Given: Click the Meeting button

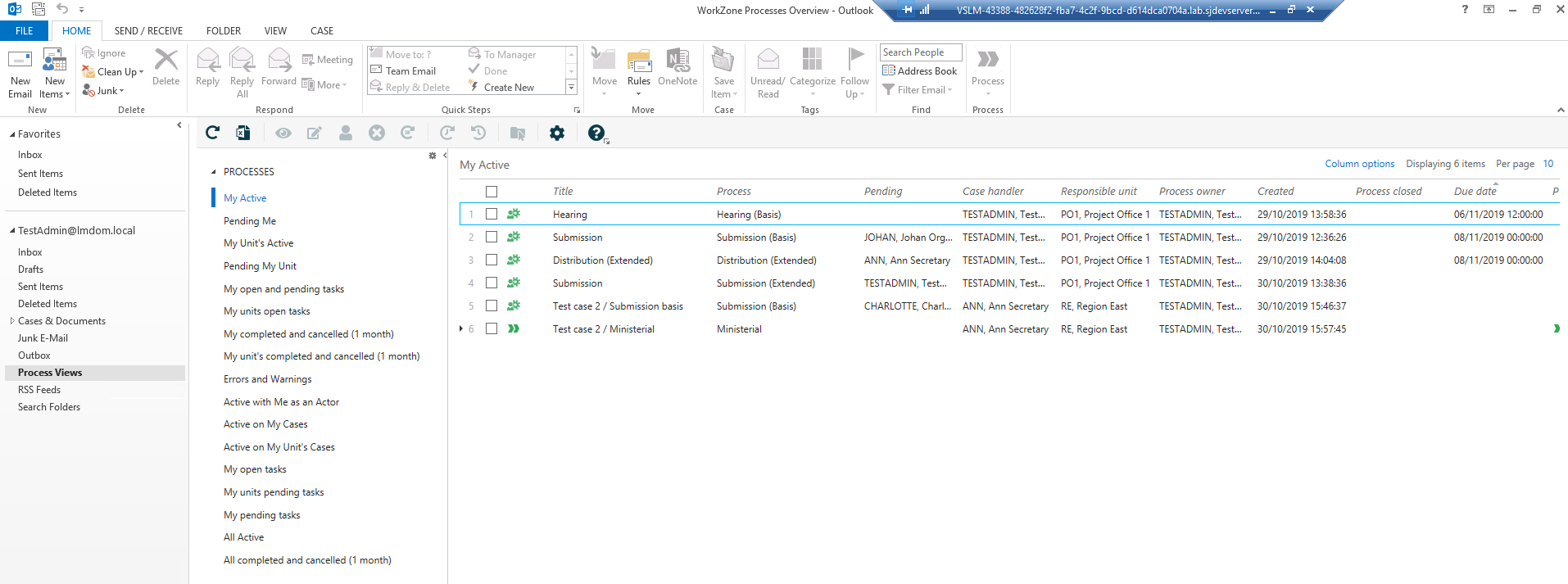Looking at the screenshot, I should [328, 60].
